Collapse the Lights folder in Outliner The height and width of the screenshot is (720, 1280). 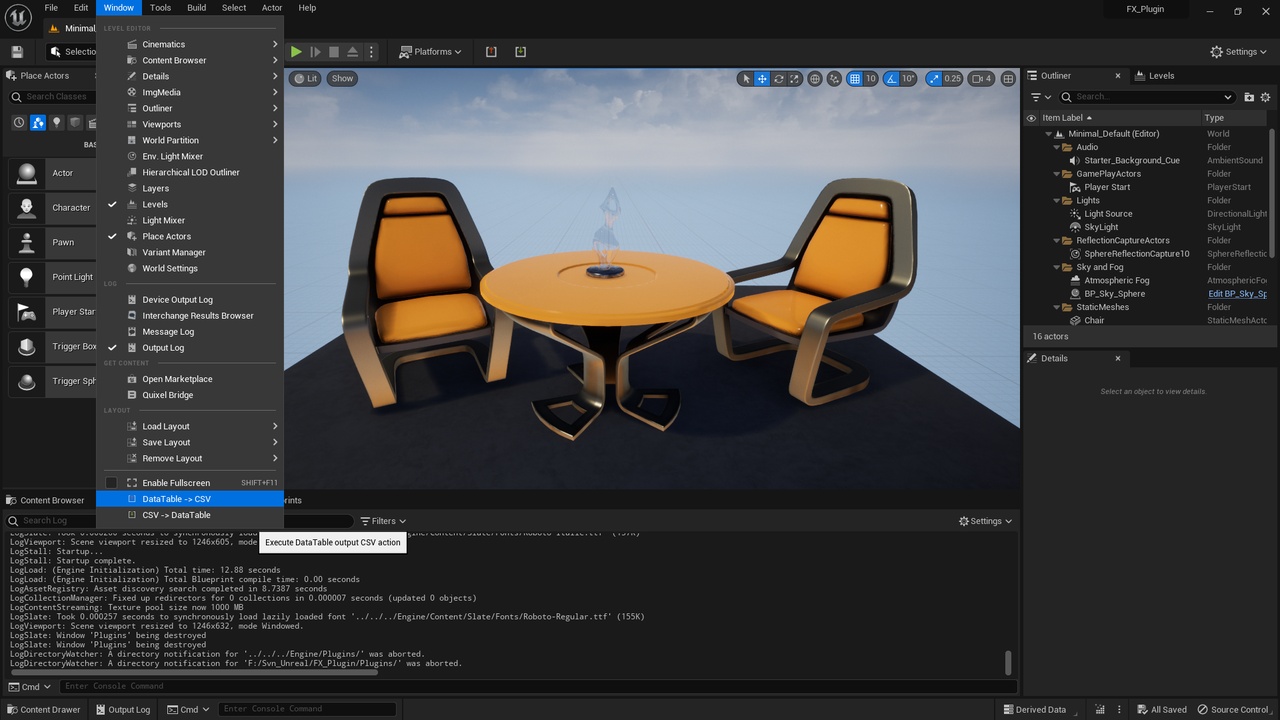[x=1056, y=200]
